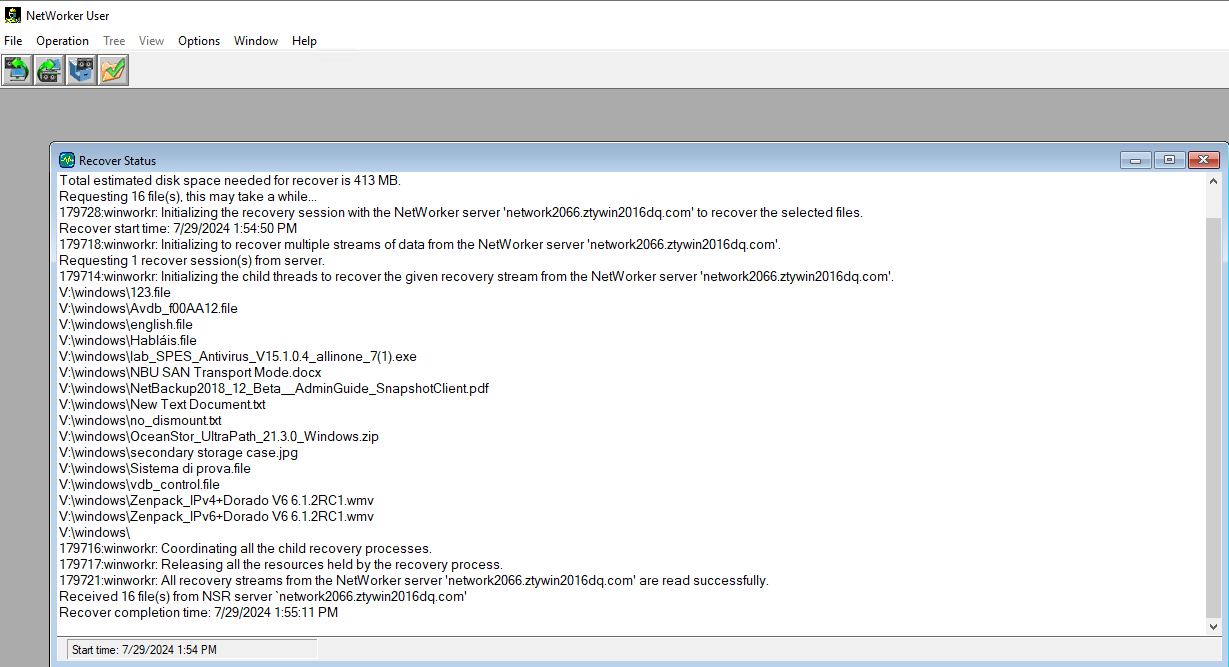Click the scrollbar down arrow

pyautogui.click(x=1214, y=627)
